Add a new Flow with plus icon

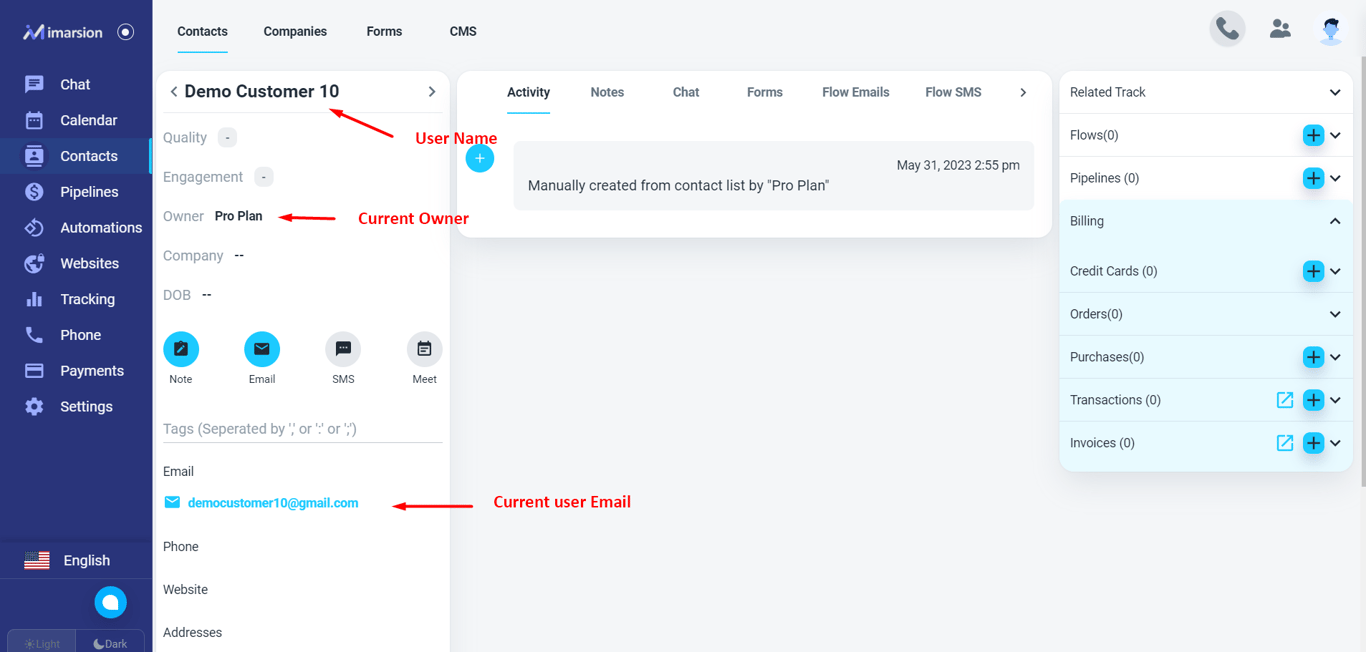click(x=1313, y=135)
